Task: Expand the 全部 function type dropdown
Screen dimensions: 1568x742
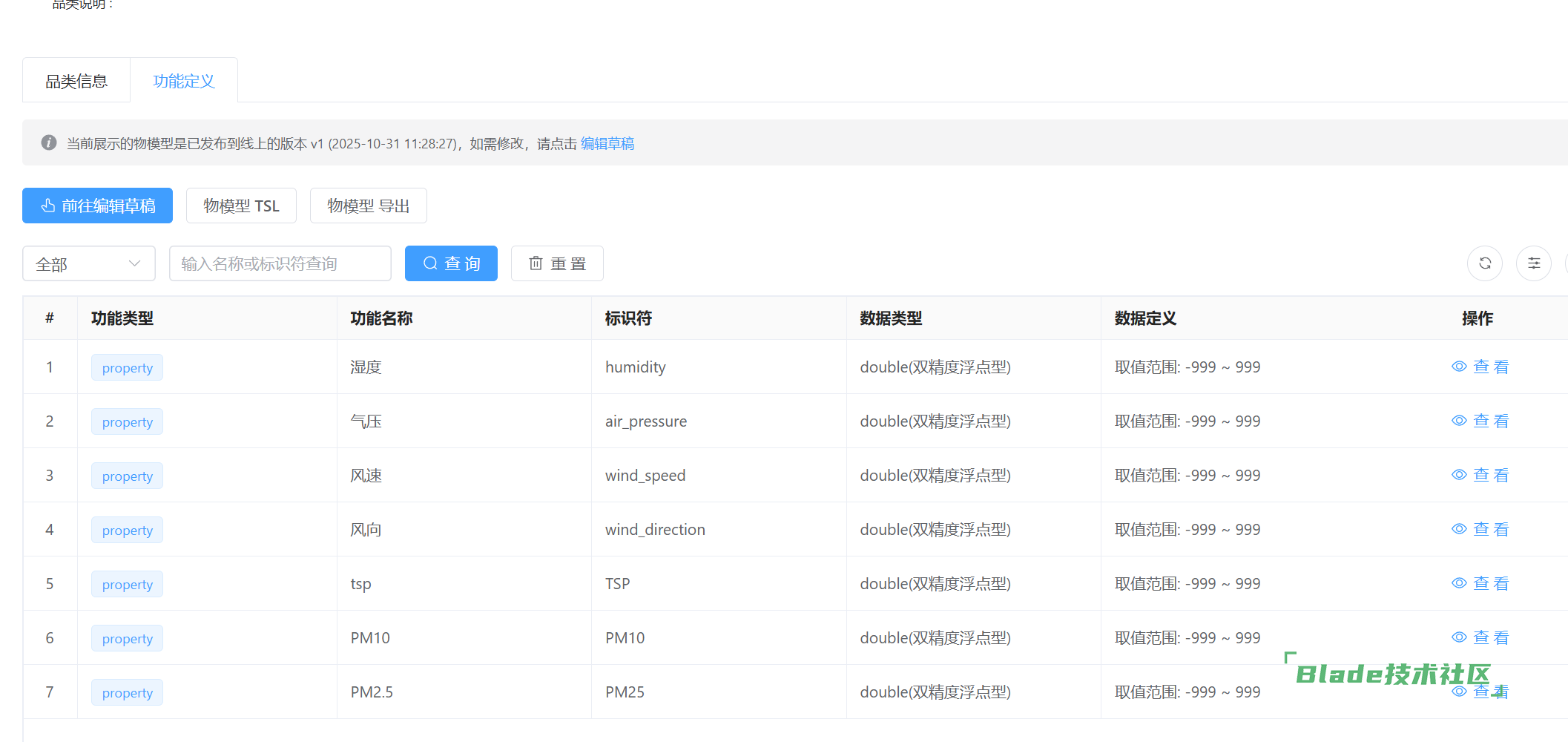Action: 88,263
